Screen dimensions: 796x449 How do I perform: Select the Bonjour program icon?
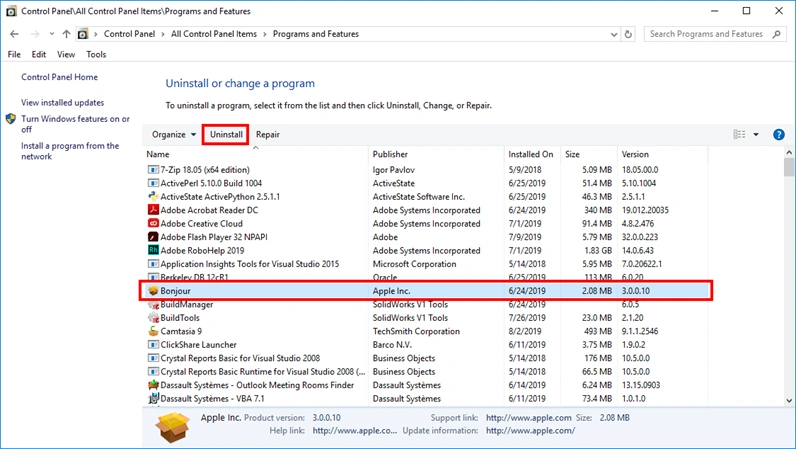pos(153,291)
